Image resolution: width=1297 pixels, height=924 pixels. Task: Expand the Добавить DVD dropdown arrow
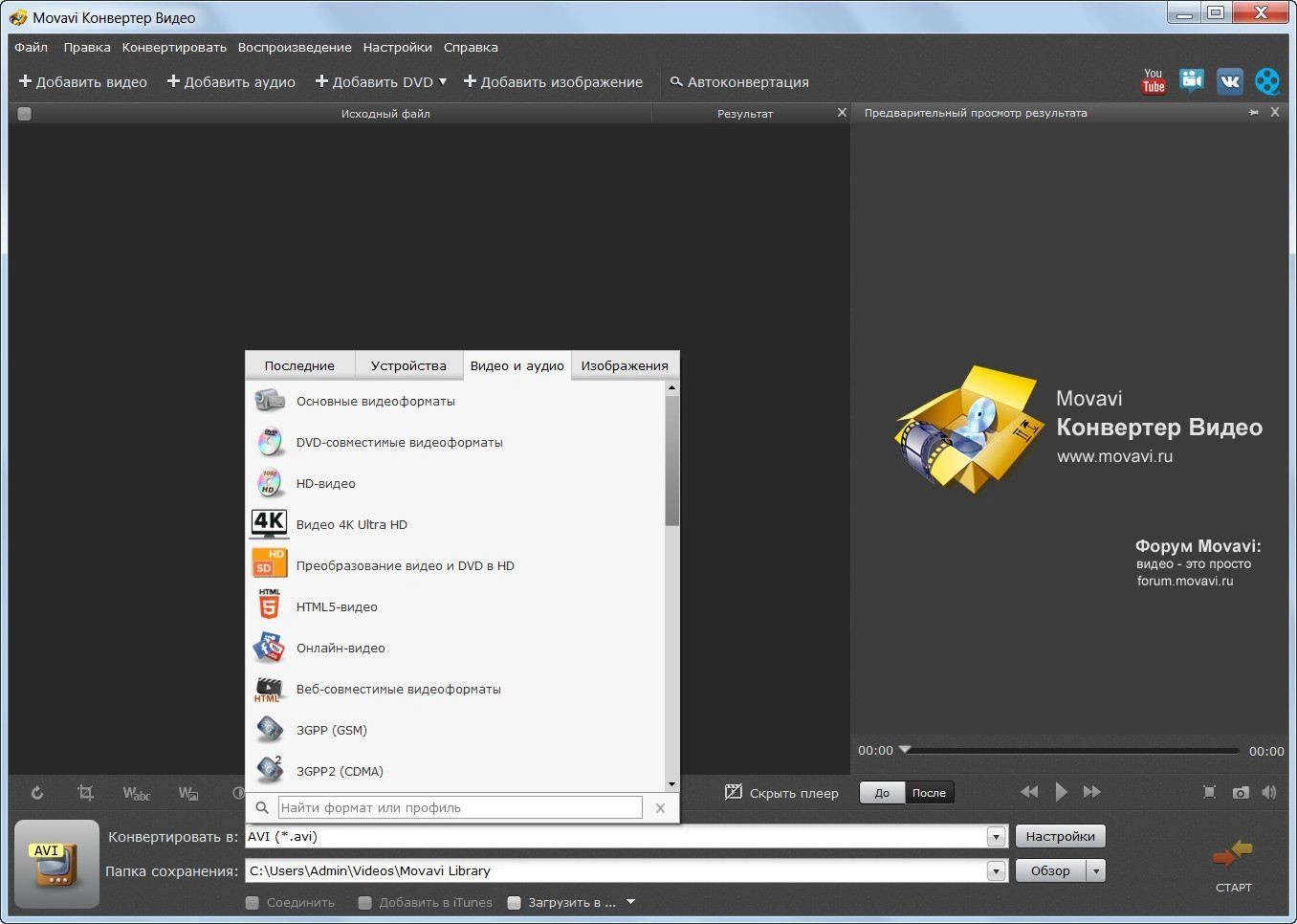pos(443,81)
